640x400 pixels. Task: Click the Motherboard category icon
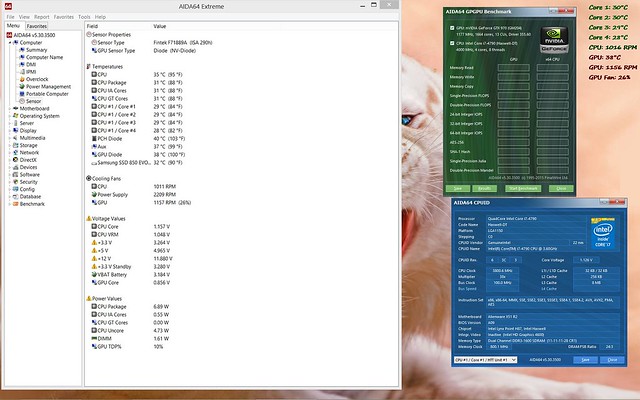coord(16,109)
